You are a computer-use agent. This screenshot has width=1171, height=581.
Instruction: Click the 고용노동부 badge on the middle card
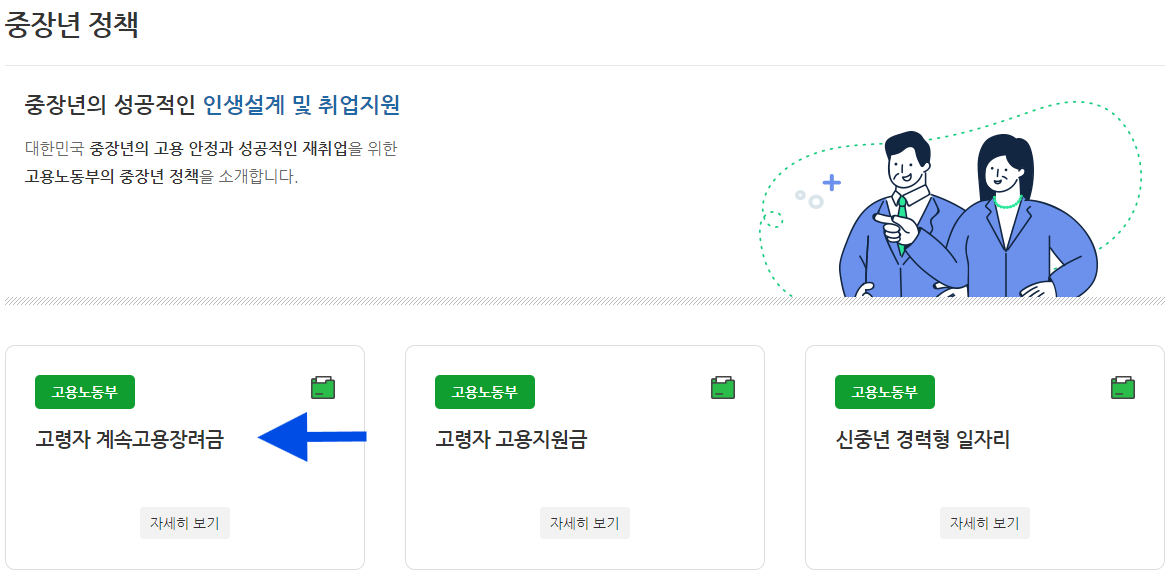pyautogui.click(x=485, y=392)
